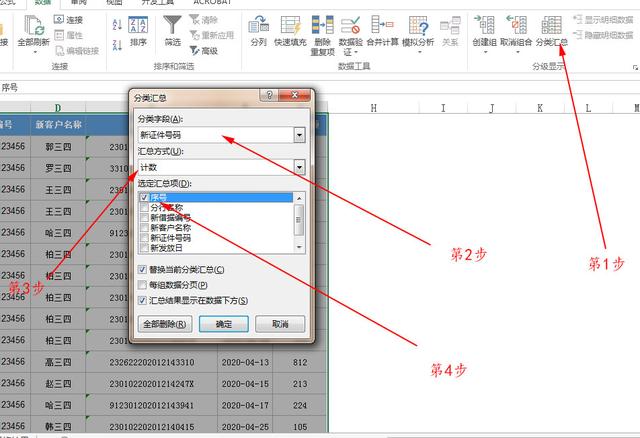
Task: Expand the 取消组合 dropdown arrow
Action: pyautogui.click(x=518, y=52)
